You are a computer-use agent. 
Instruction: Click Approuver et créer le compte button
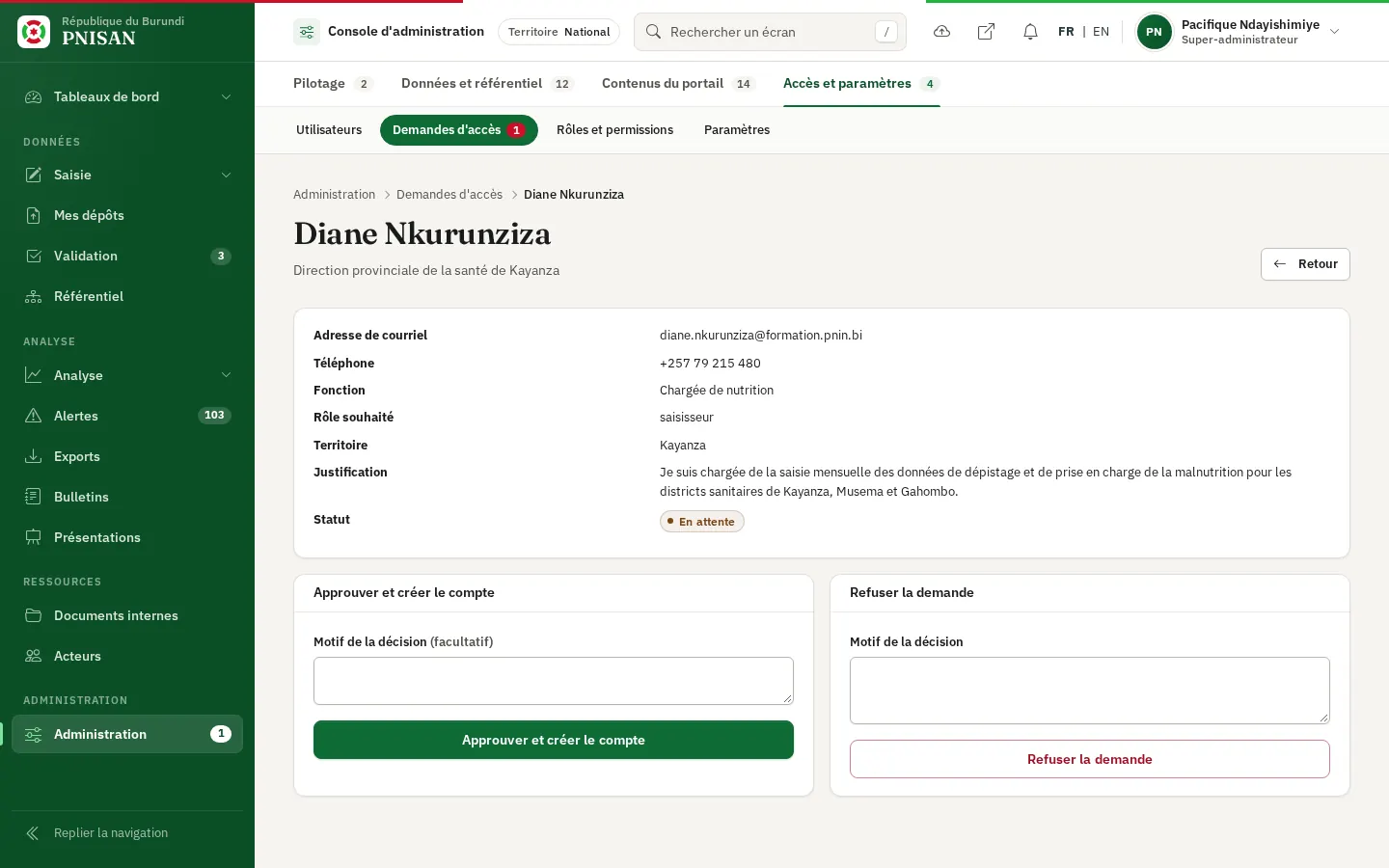click(554, 740)
